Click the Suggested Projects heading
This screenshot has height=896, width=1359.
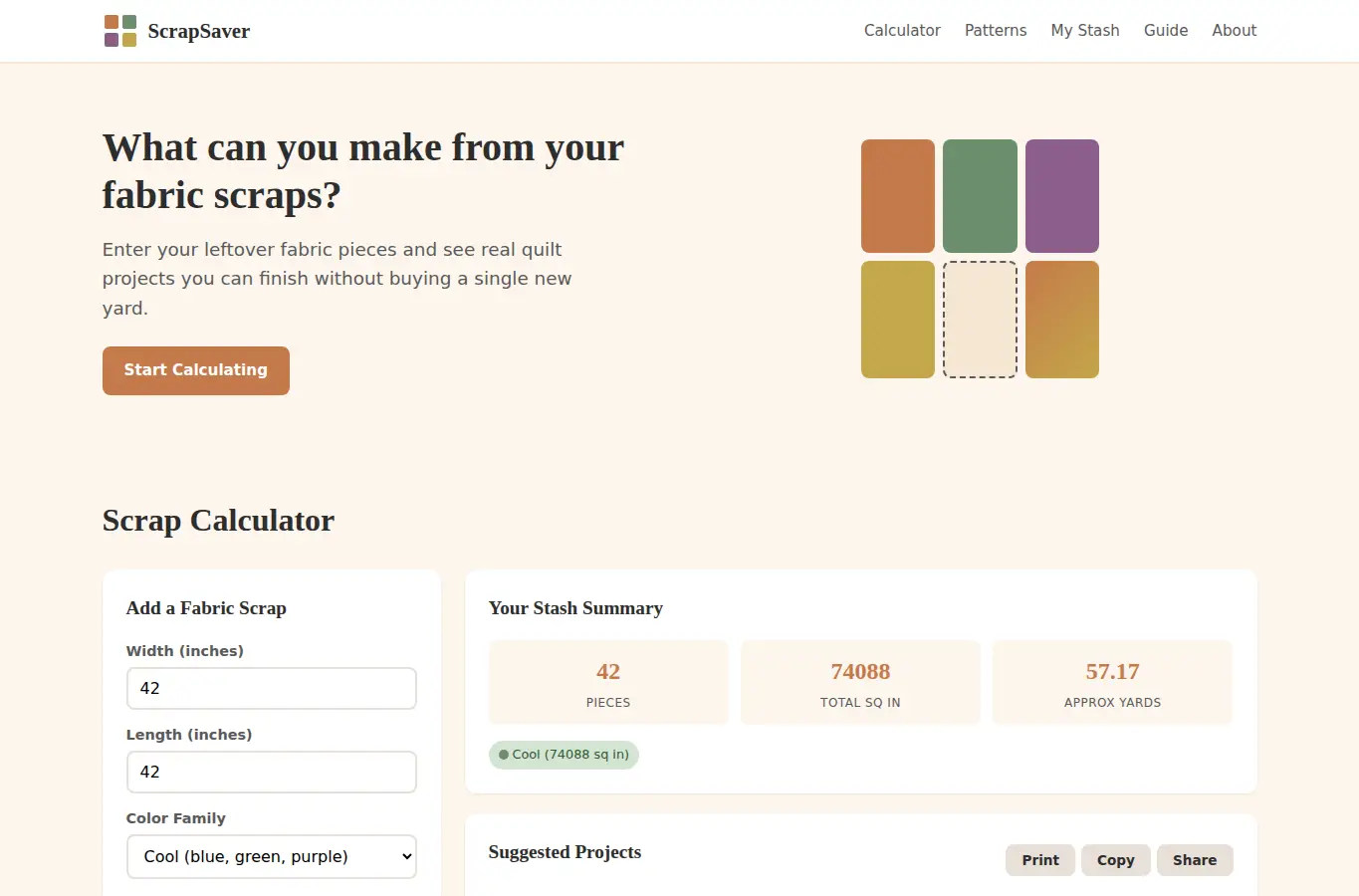[565, 852]
